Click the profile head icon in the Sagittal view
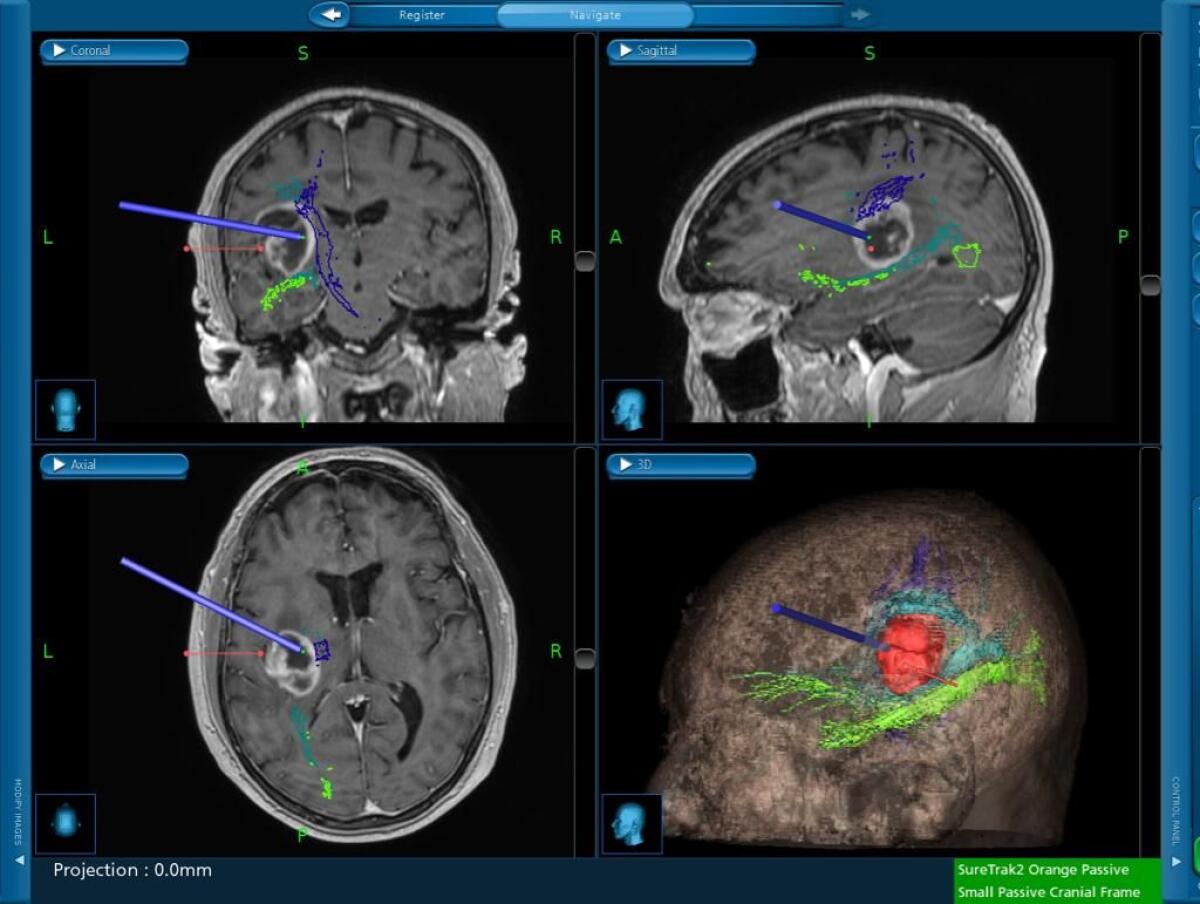The width and height of the screenshot is (1200, 904). click(x=633, y=409)
